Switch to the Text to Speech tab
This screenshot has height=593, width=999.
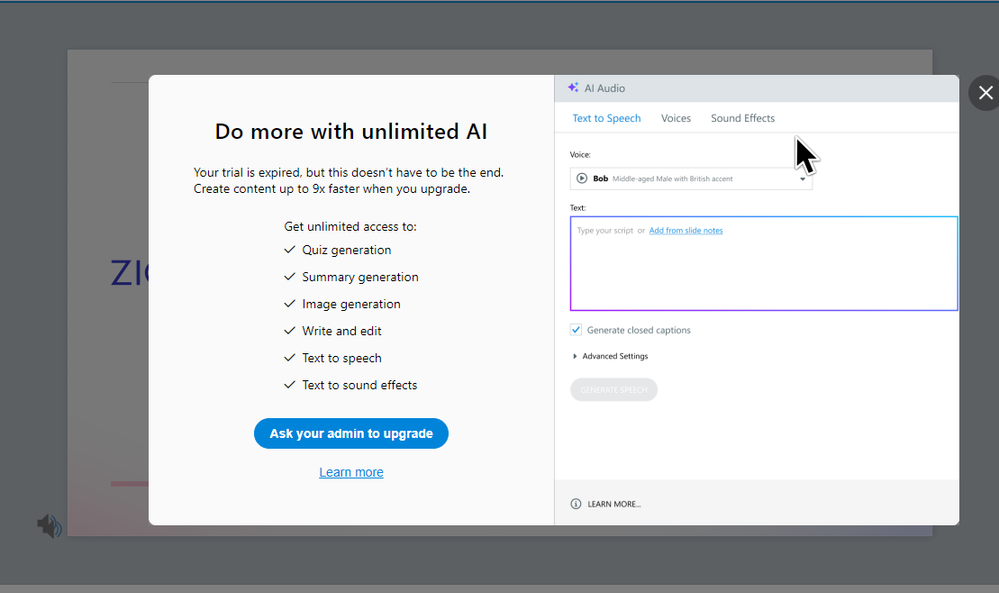[x=606, y=118]
